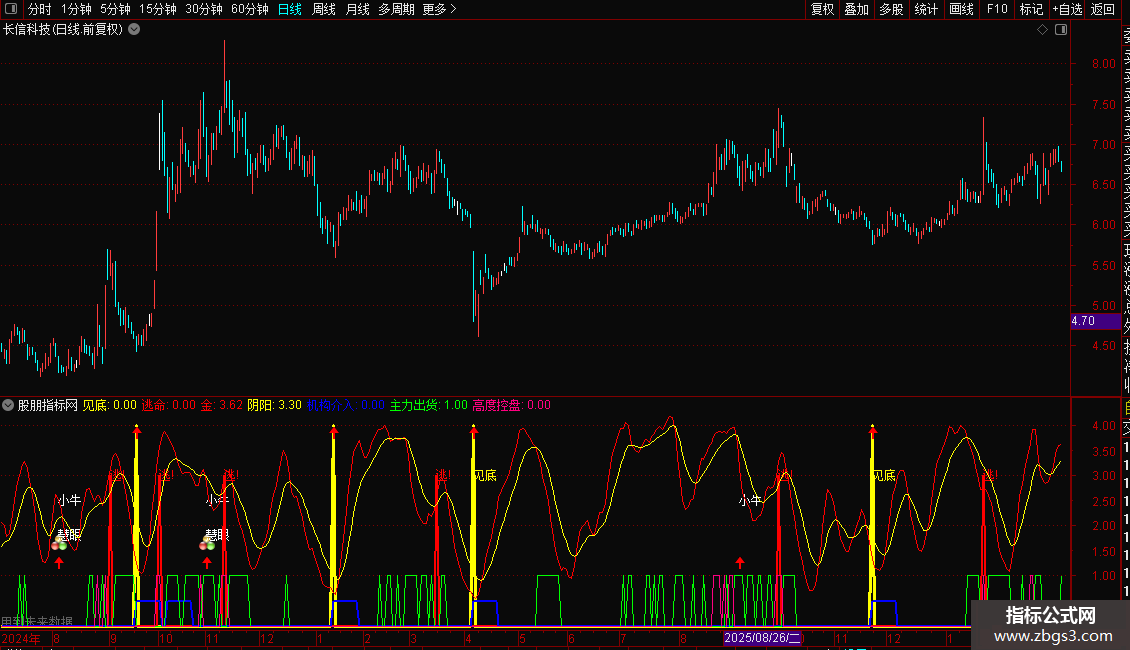Click the 2024年 label on the time axis
Viewport: 1130px width, 650px height.
[21, 638]
